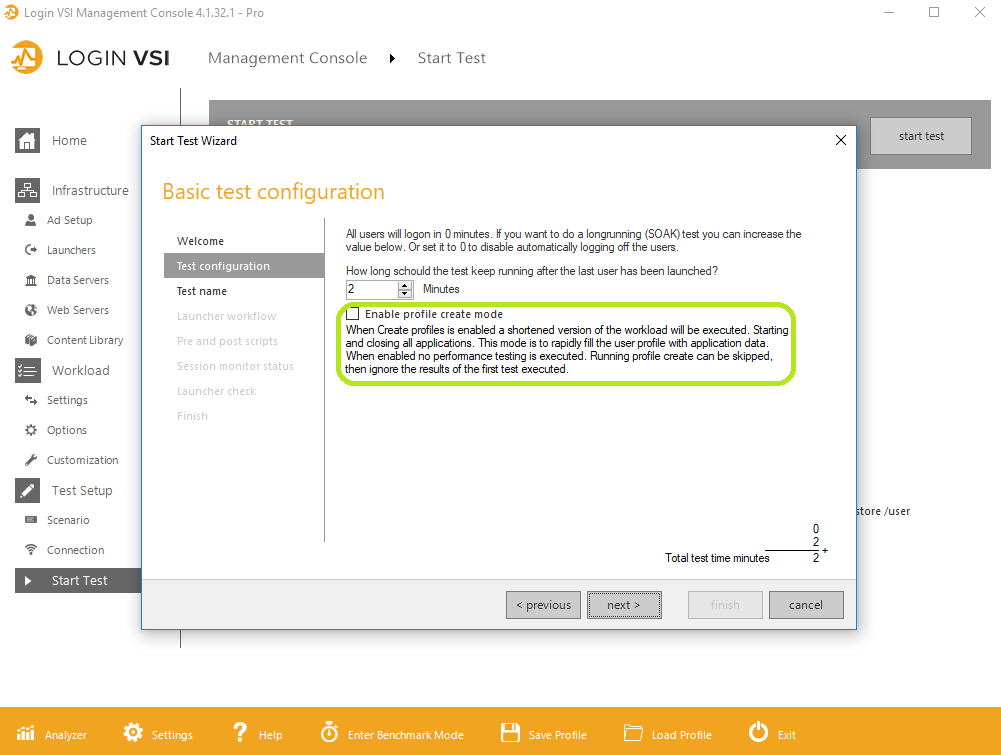Viewport: 1001px width, 755px height.
Task: Open Analyzer chart icon in bottom bar
Action: coord(26,733)
